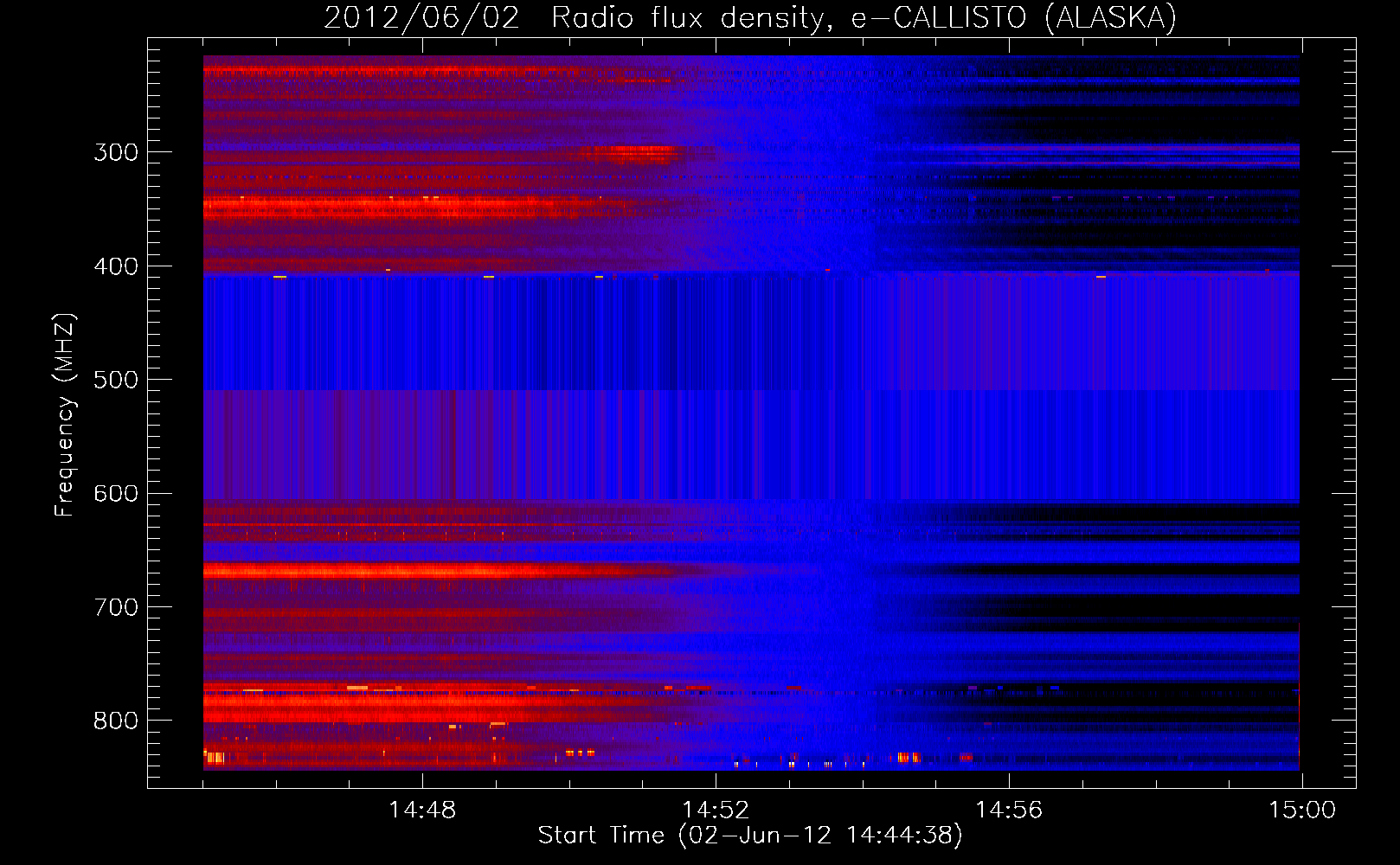The image size is (1400, 865).
Task: Select the 300 frequency axis label
Action: coord(116,152)
